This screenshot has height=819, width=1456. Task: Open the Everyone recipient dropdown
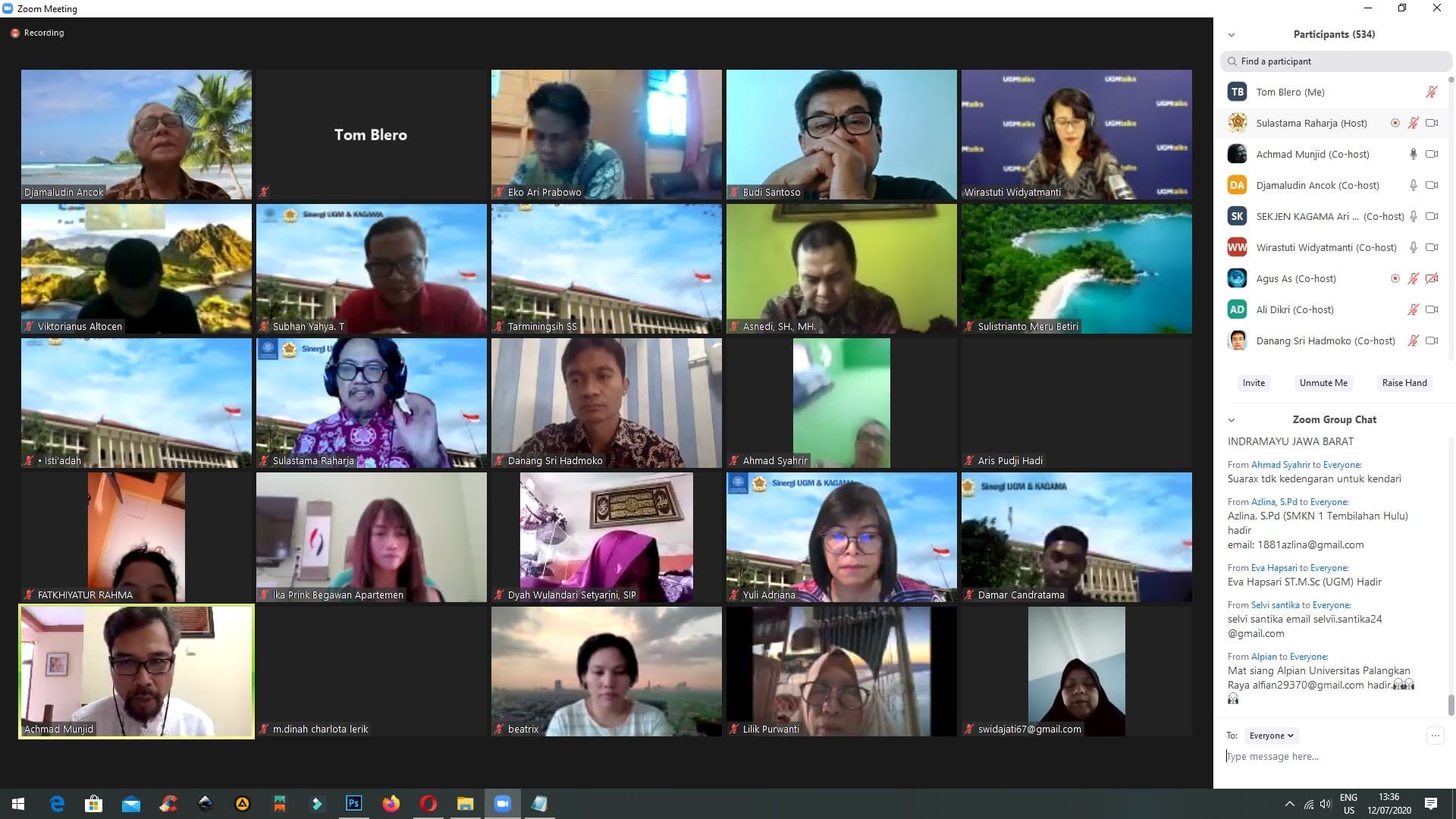pos(1271,736)
